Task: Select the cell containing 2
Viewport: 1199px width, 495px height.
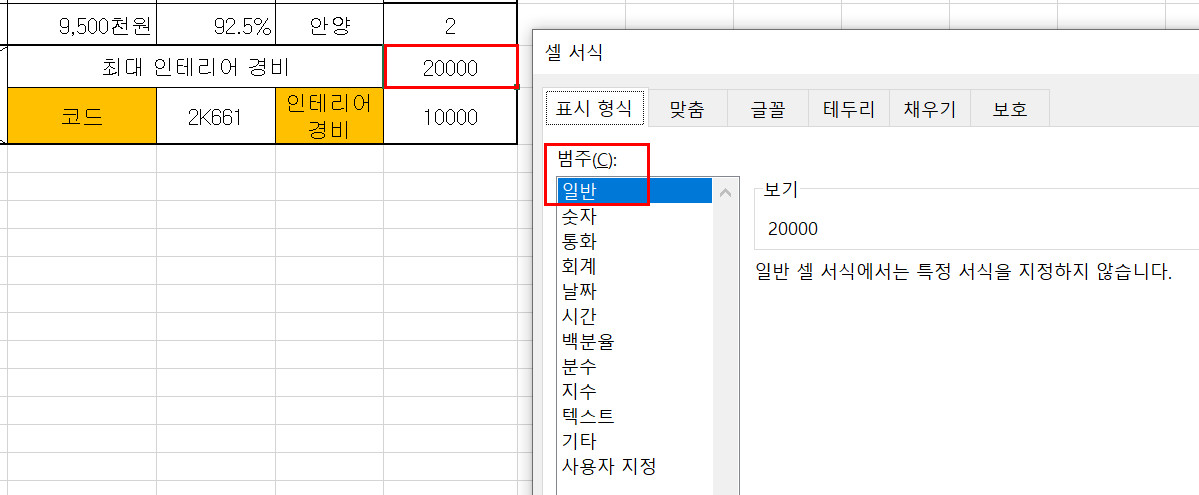Action: (x=450, y=25)
